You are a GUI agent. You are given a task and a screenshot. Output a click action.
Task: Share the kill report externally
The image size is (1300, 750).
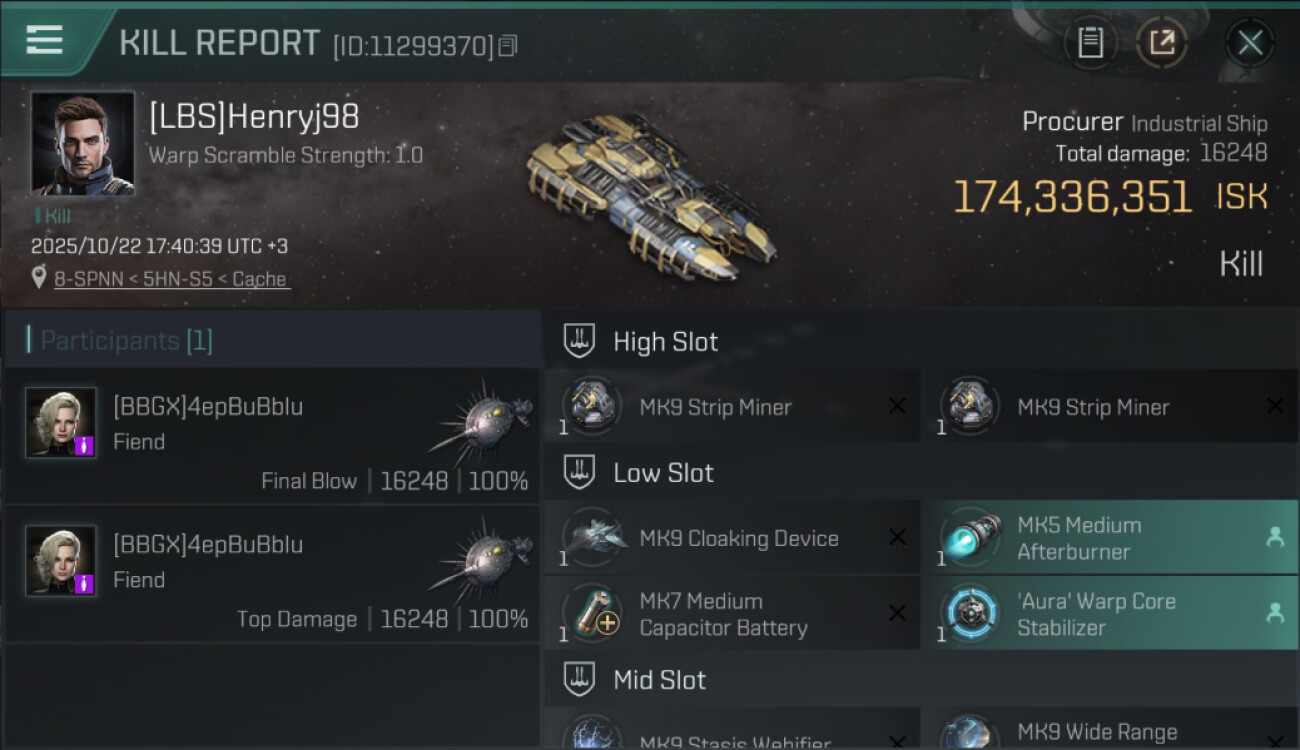[1162, 43]
